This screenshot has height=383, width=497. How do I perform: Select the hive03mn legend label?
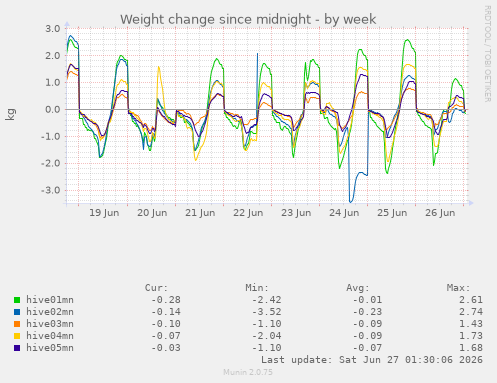click(x=50, y=324)
